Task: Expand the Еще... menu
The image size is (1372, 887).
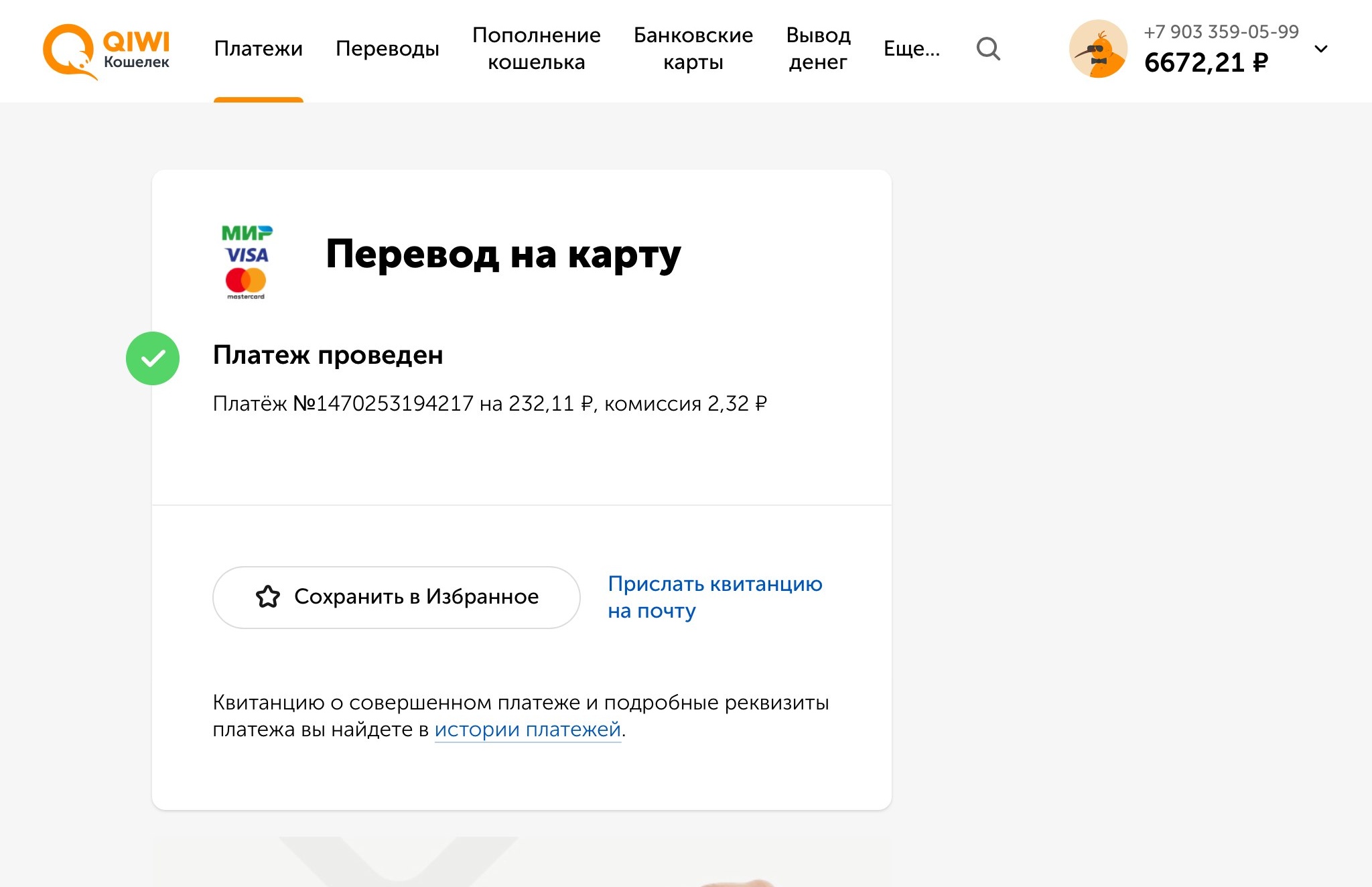Action: tap(912, 48)
